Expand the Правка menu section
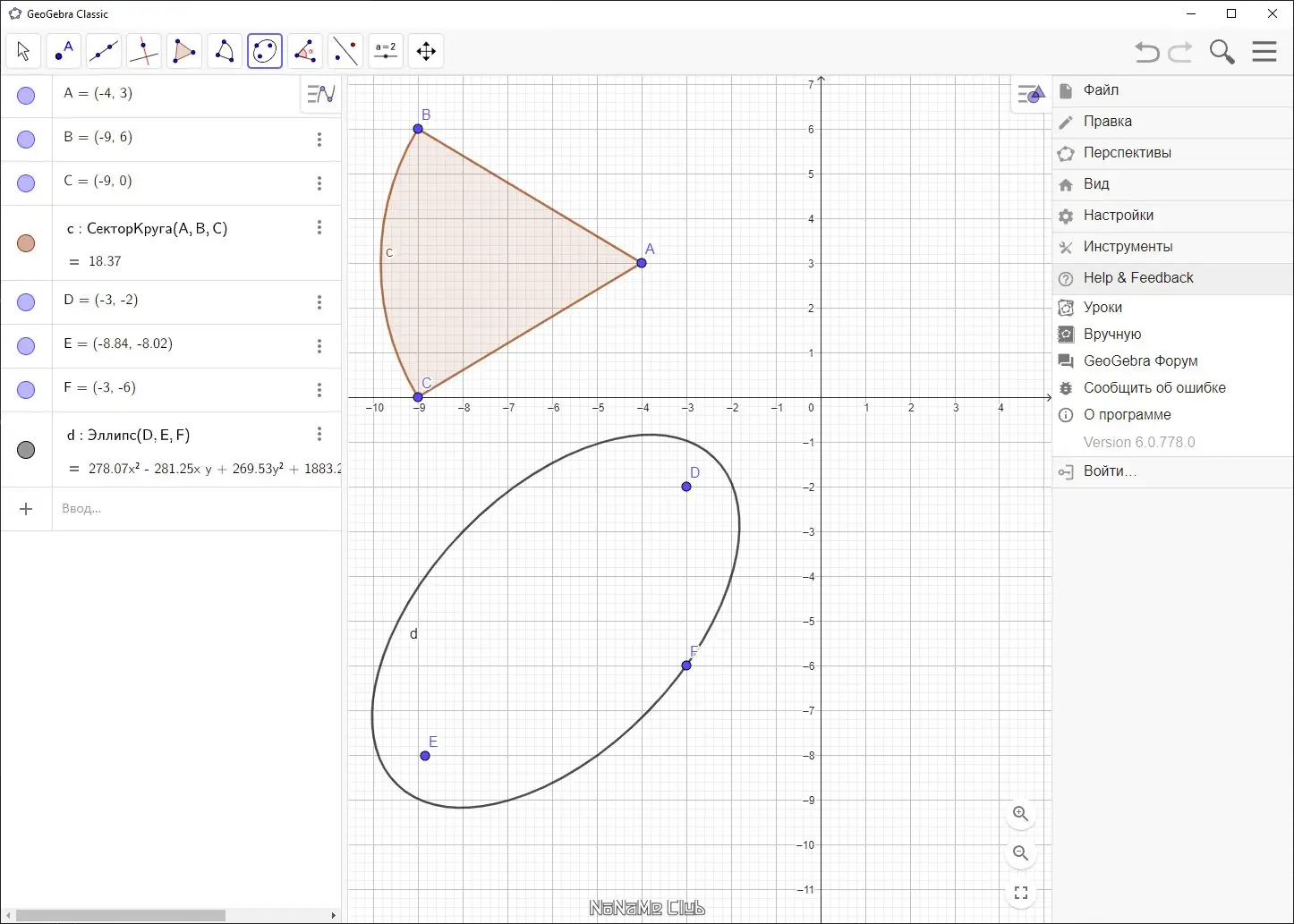 [x=1173, y=122]
